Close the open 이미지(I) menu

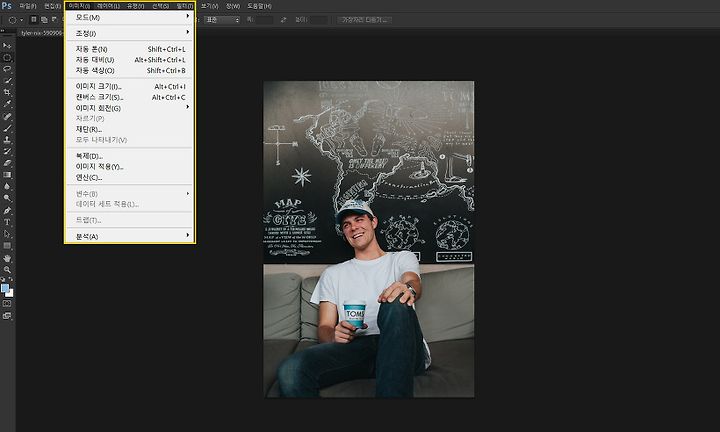pos(79,6)
